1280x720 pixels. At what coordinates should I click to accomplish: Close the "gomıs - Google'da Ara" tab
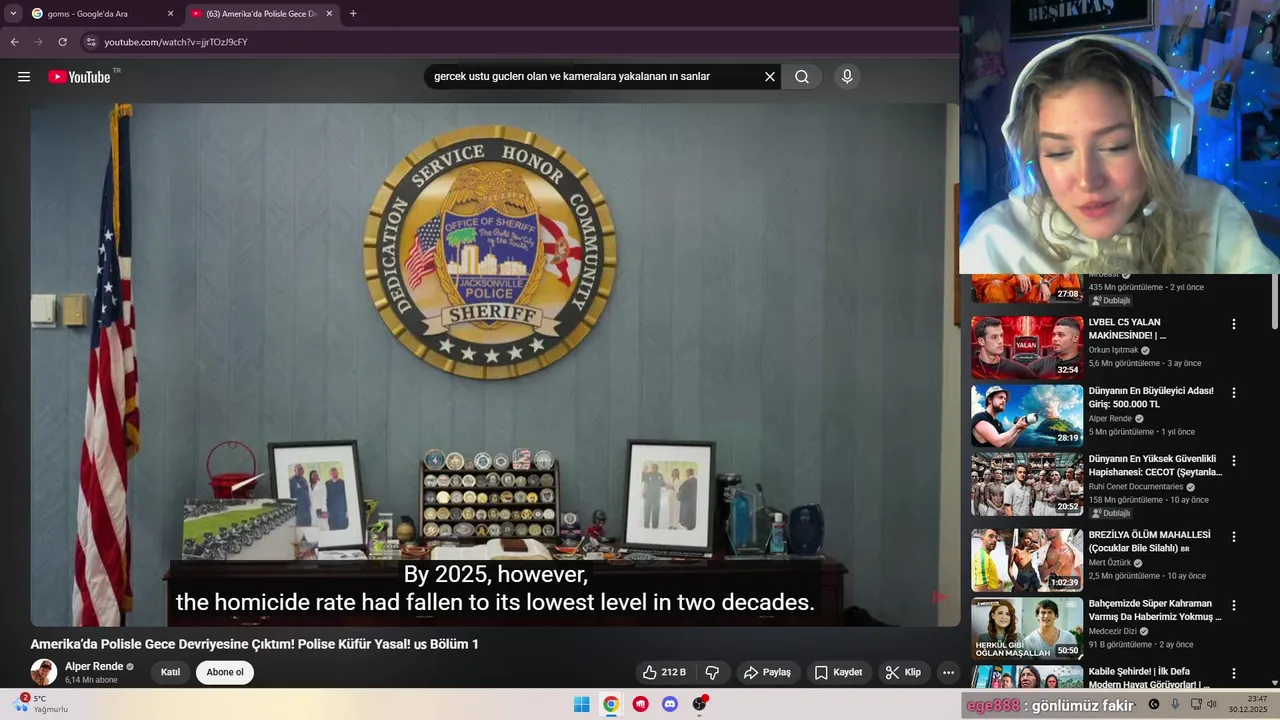coord(170,14)
